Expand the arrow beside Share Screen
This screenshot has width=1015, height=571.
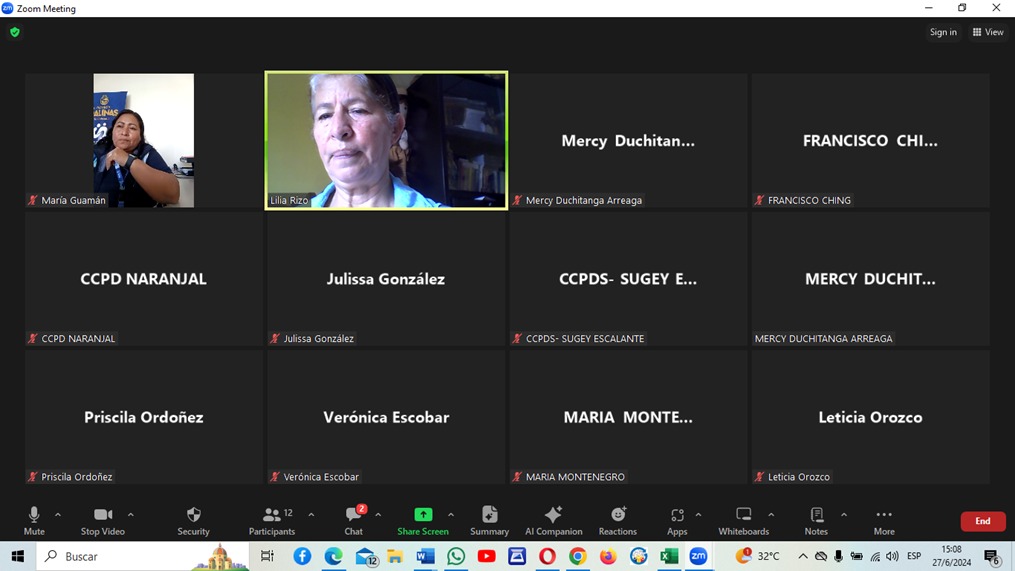point(451,515)
